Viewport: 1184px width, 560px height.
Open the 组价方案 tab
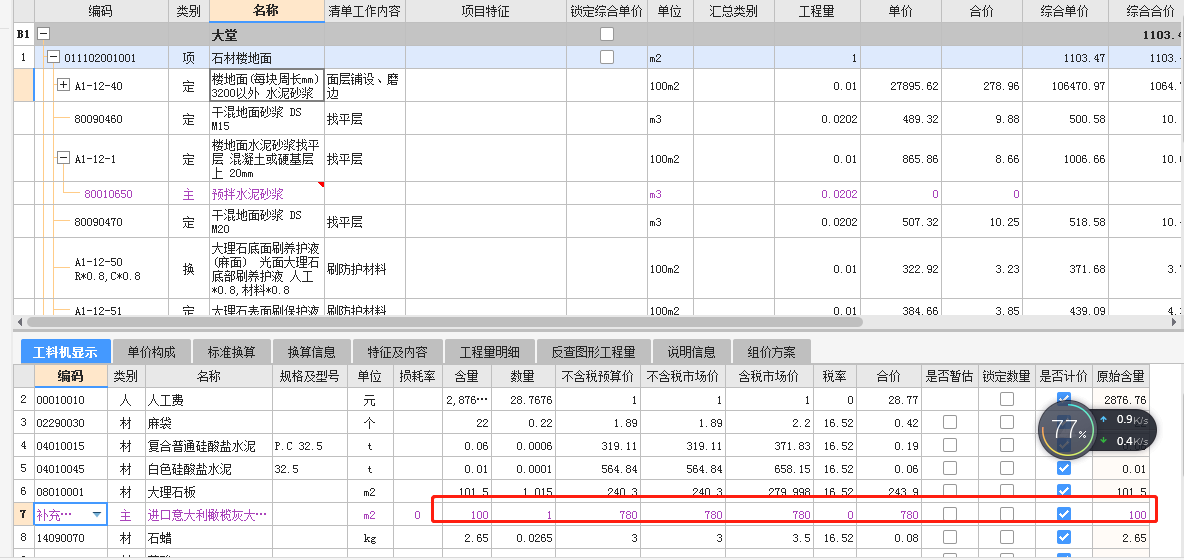[772, 352]
